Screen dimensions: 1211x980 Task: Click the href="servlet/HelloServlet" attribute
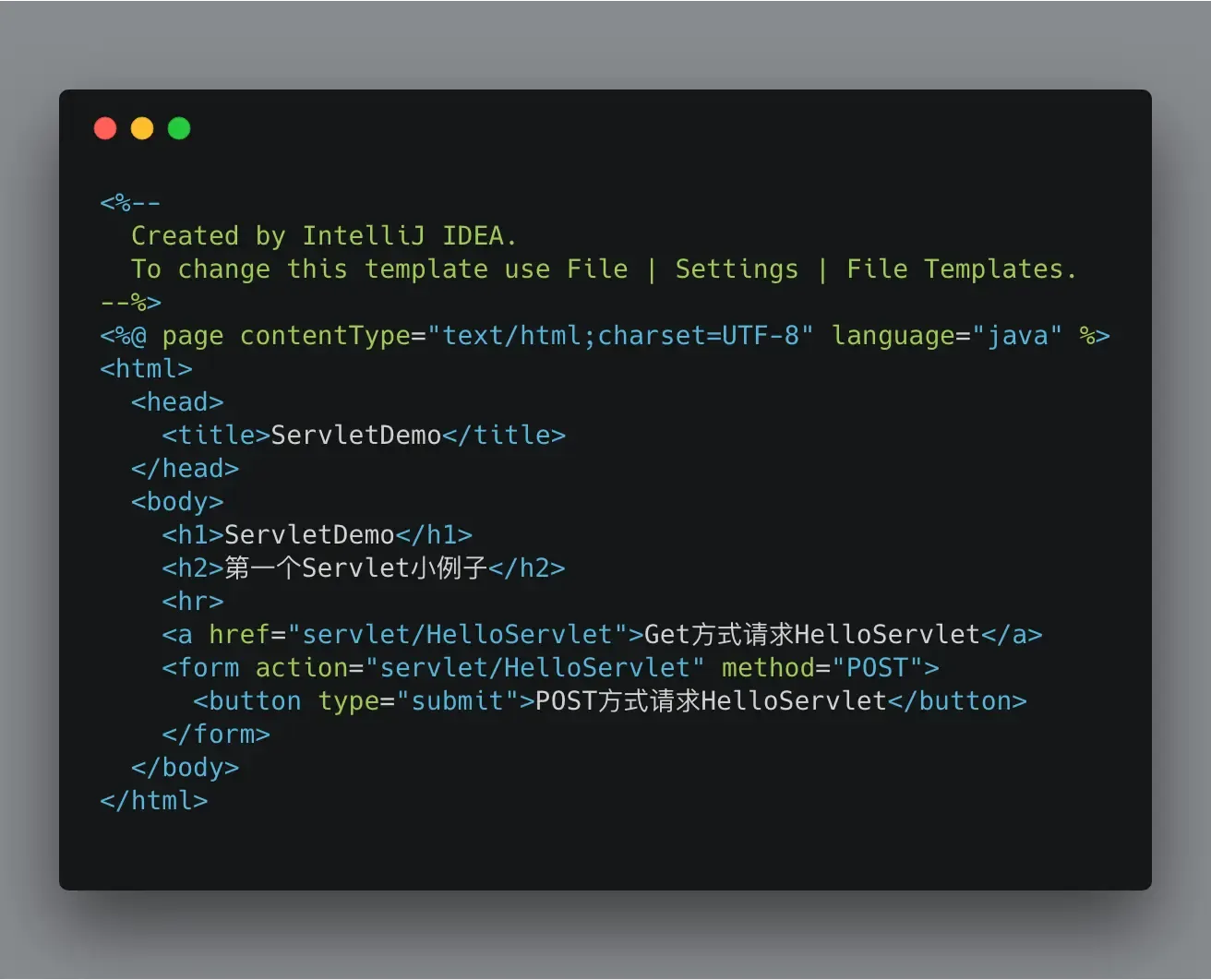pos(418,635)
